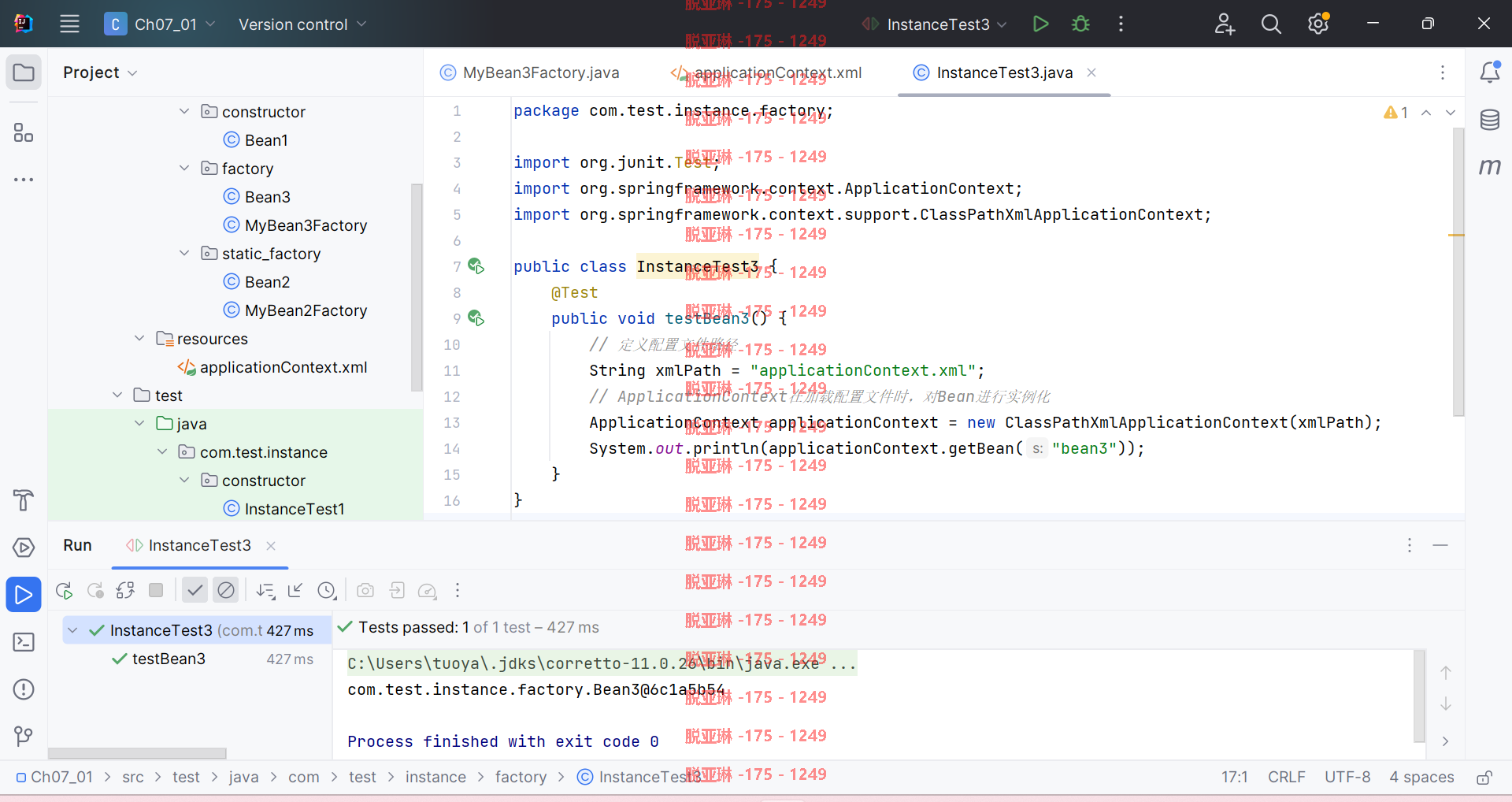
Task: Collapse all test results icon
Action: [x=295, y=590]
